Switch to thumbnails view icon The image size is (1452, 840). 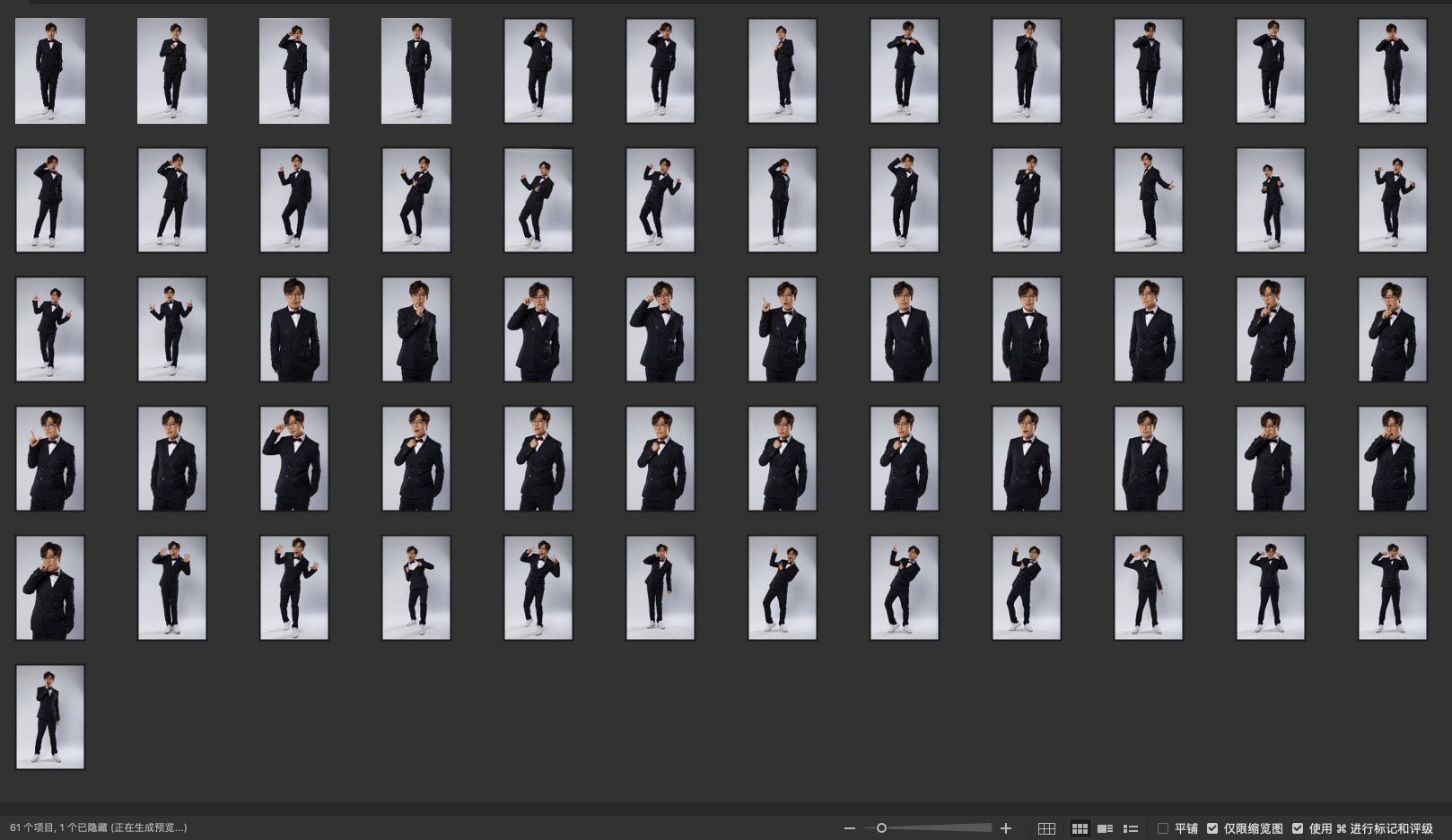pyautogui.click(x=1080, y=828)
